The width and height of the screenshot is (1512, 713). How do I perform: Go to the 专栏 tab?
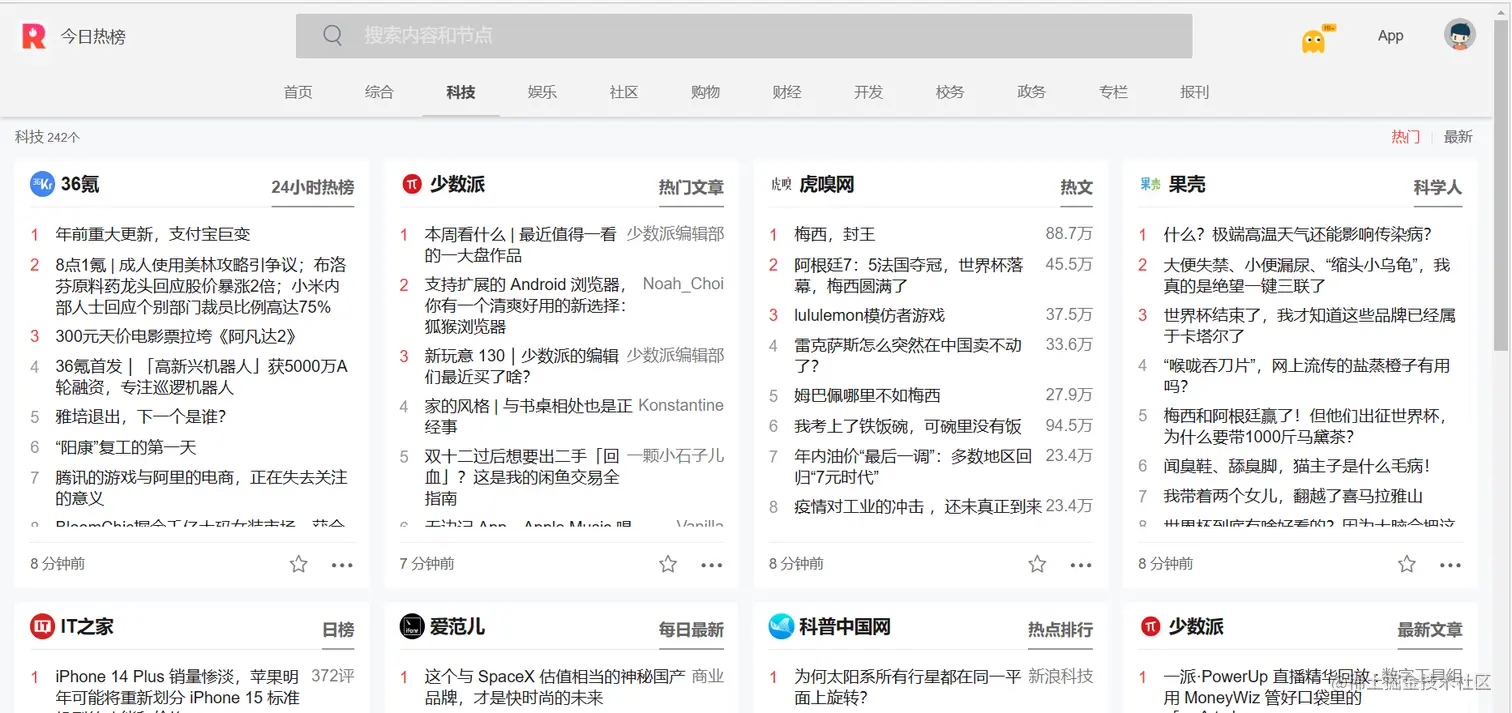point(1113,92)
